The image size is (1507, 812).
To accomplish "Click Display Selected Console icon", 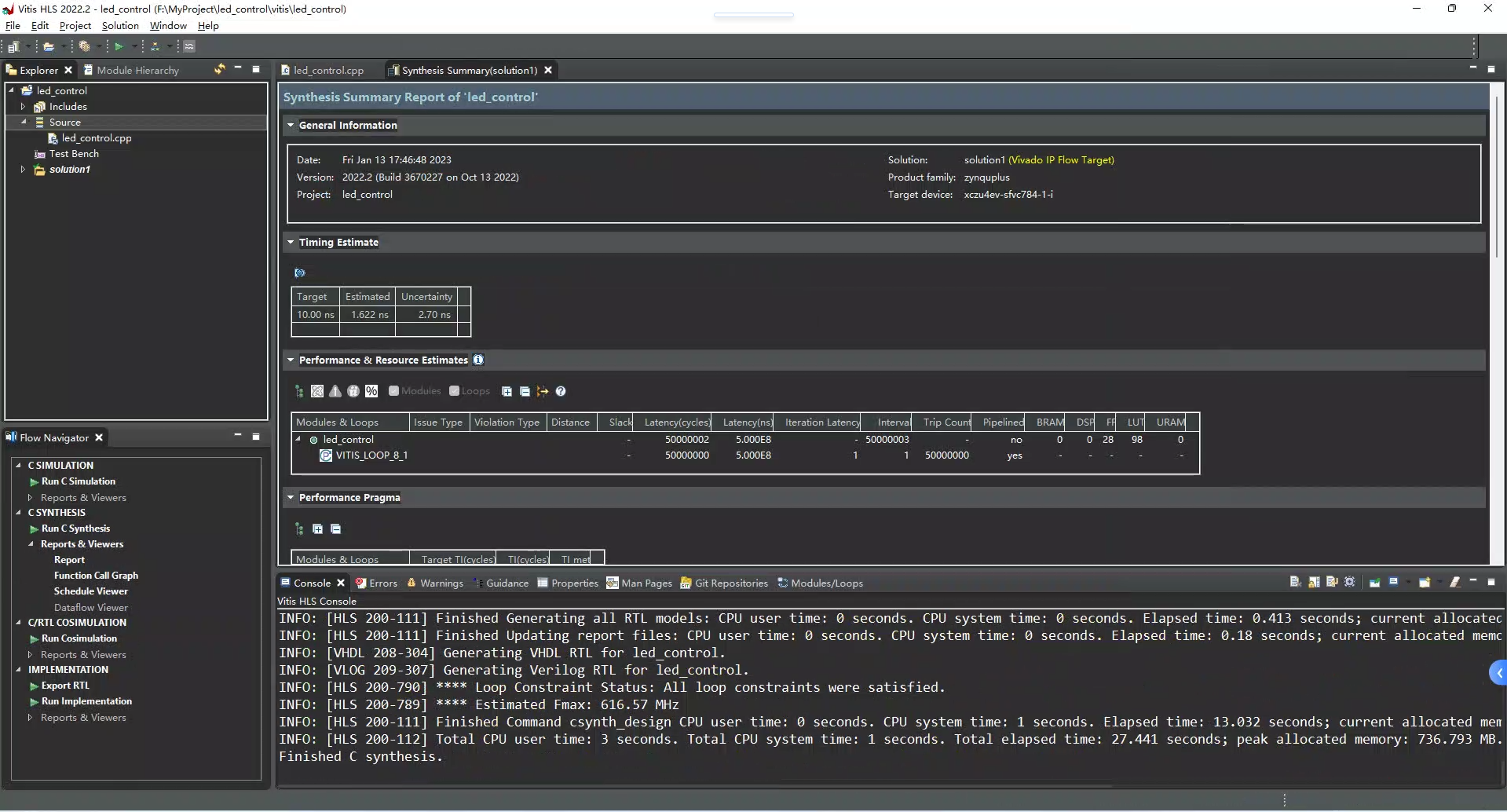I will tap(1393, 582).
